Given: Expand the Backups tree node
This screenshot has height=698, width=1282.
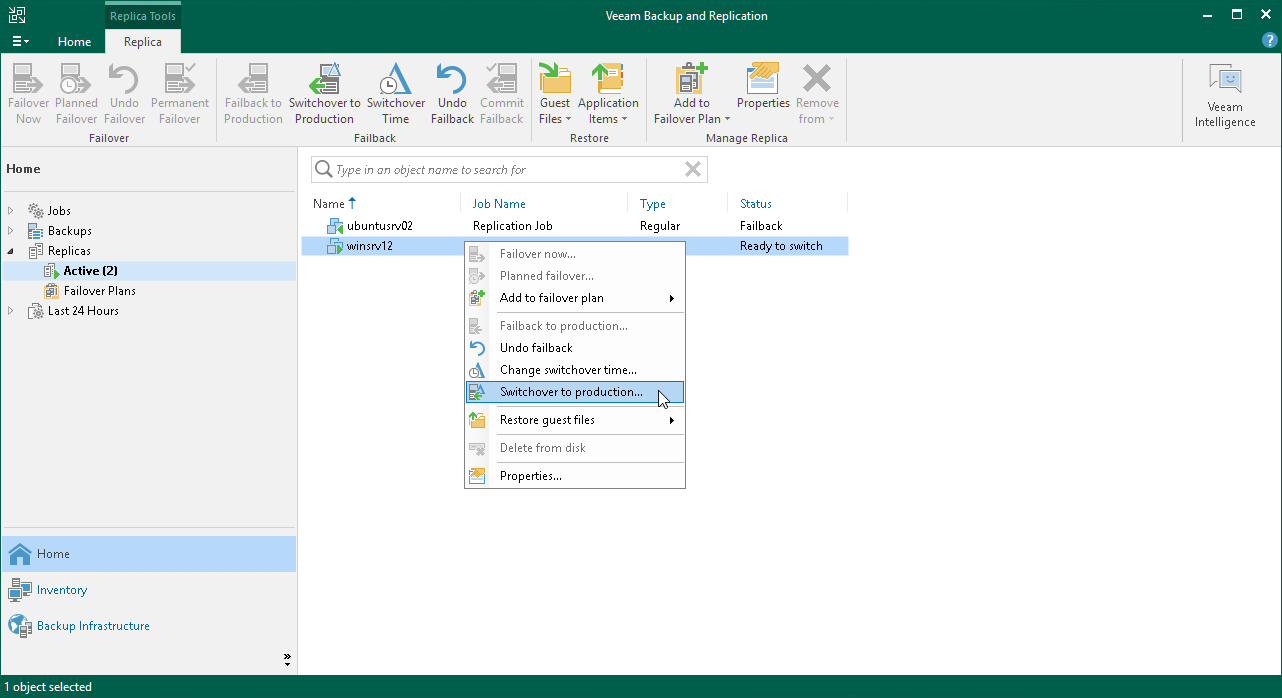Looking at the screenshot, I should coord(11,231).
